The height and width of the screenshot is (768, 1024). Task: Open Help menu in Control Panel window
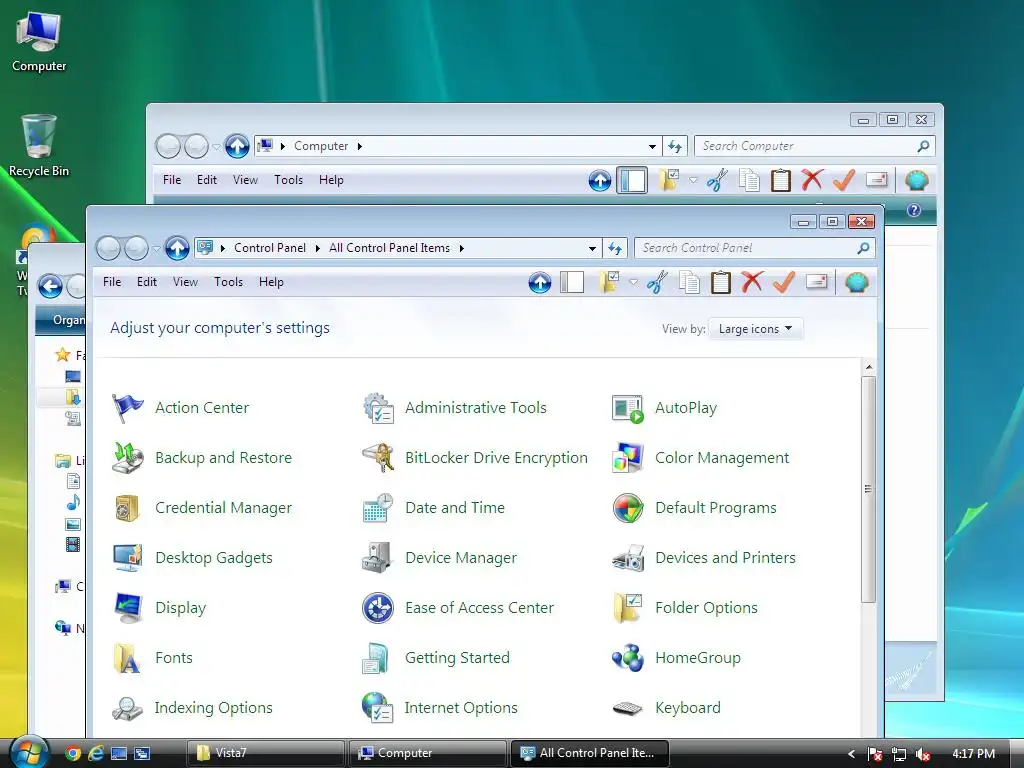pos(271,282)
